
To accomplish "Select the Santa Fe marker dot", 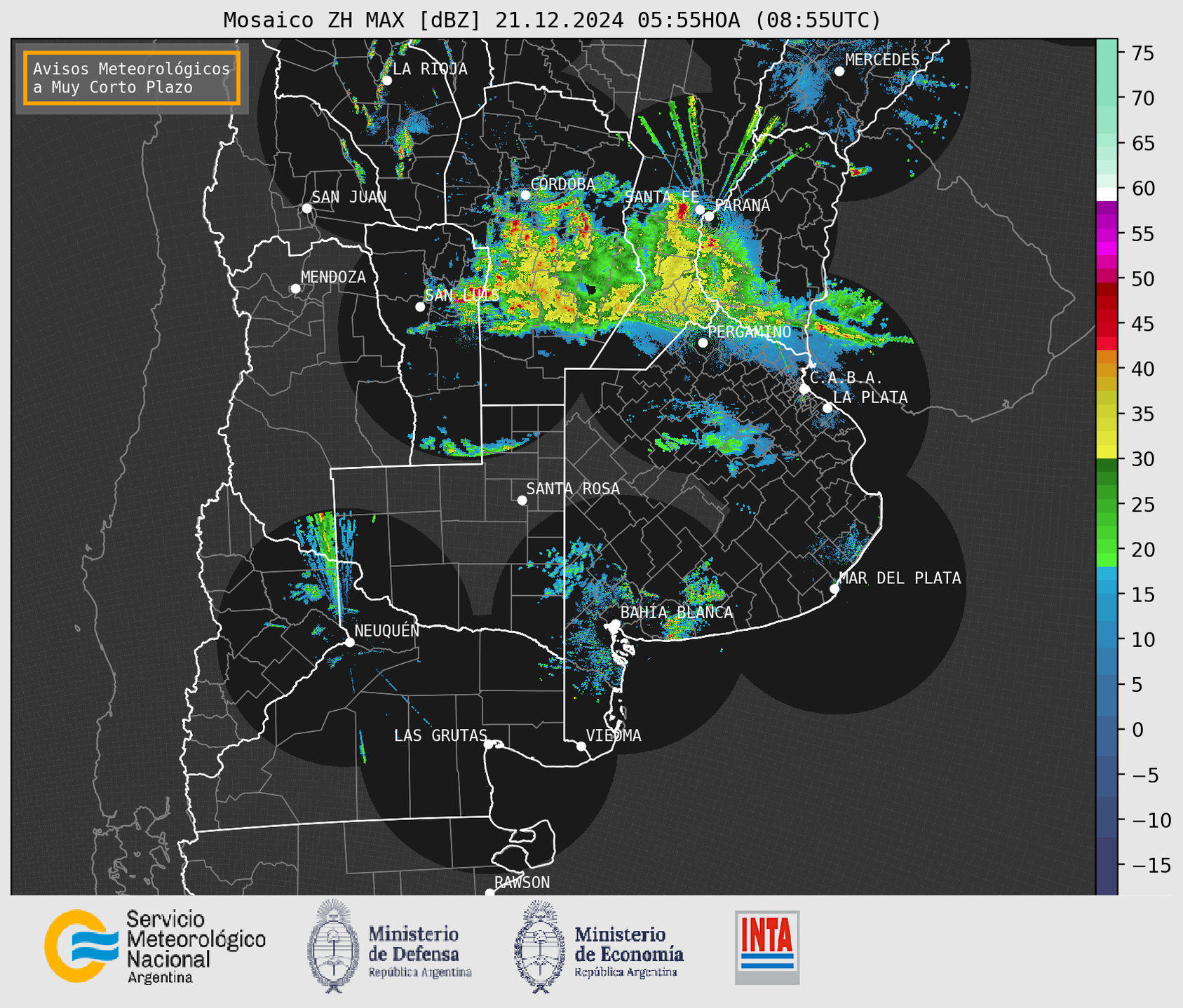I will 699,210.
